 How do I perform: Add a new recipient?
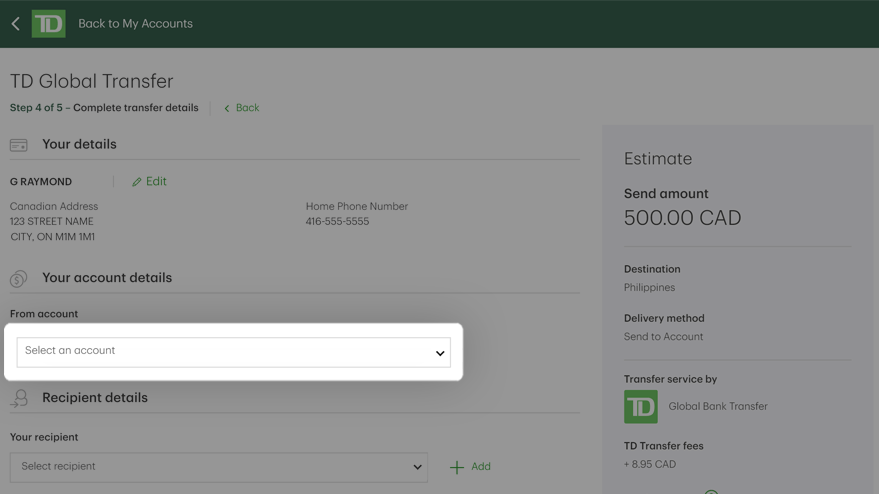tap(470, 467)
